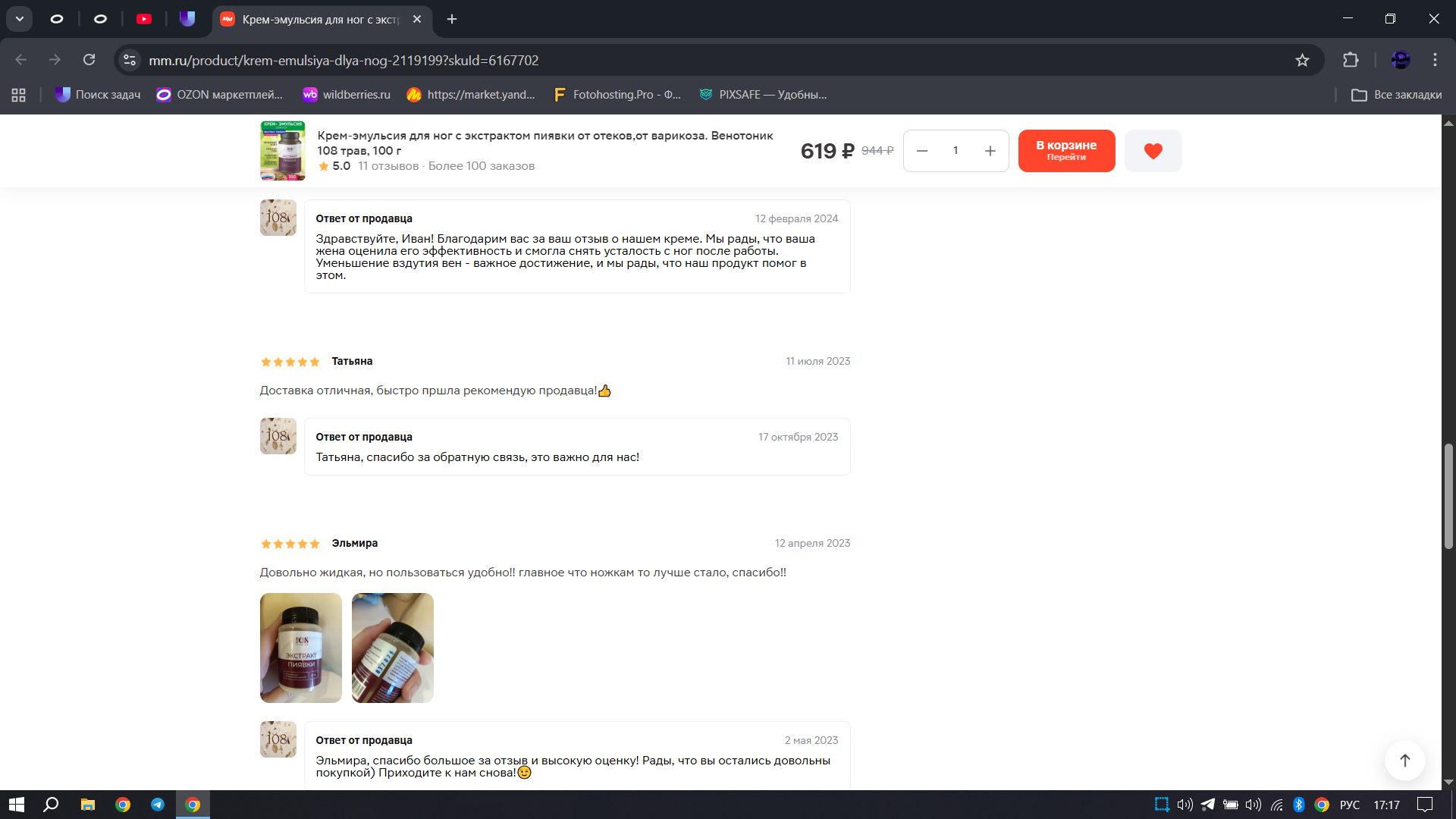Viewport: 1456px width, 819px height.
Task: Open a new browser tab
Action: (x=452, y=19)
